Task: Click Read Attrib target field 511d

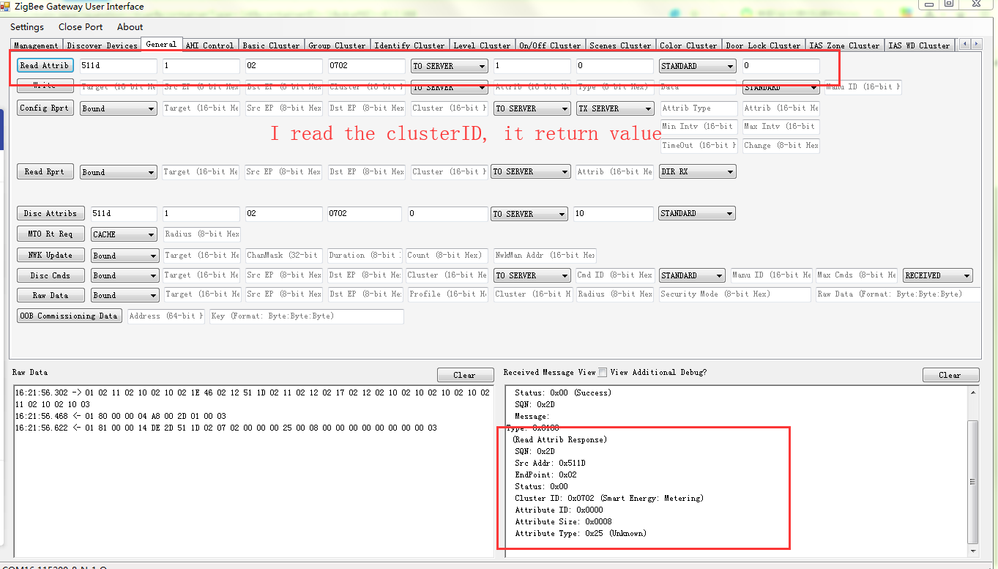Action: tap(118, 66)
